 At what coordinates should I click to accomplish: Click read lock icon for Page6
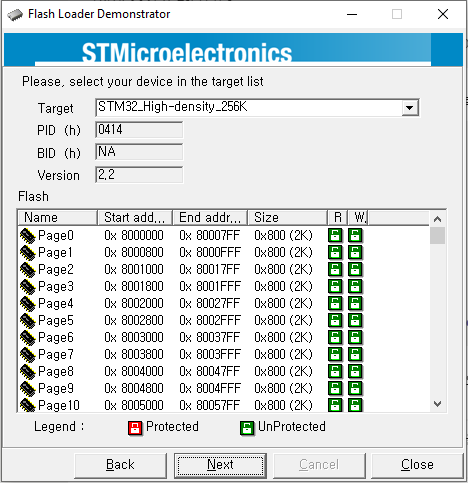pos(335,337)
